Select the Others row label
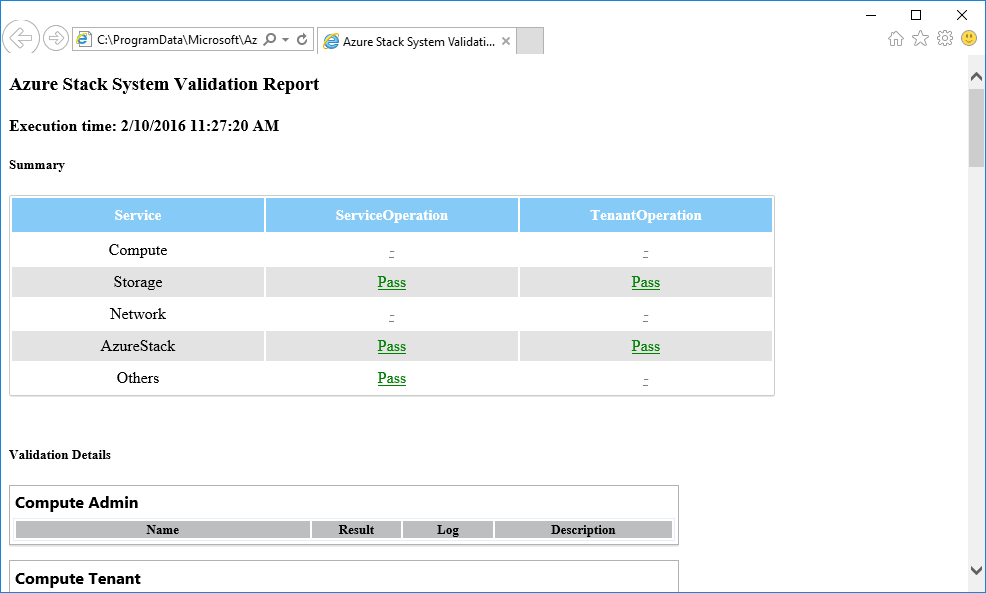 tap(138, 379)
